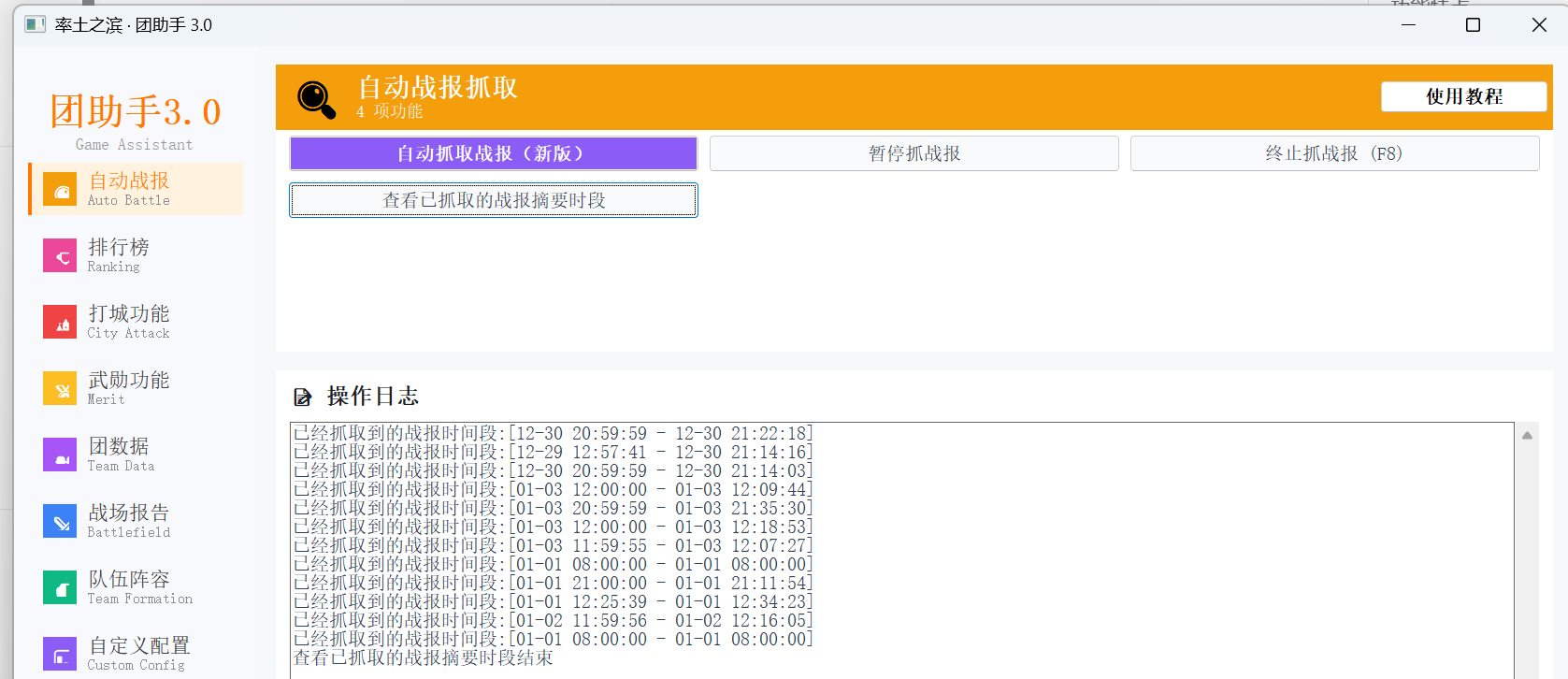
Task: Open the 战场报告 section
Action: pyautogui.click(x=137, y=521)
